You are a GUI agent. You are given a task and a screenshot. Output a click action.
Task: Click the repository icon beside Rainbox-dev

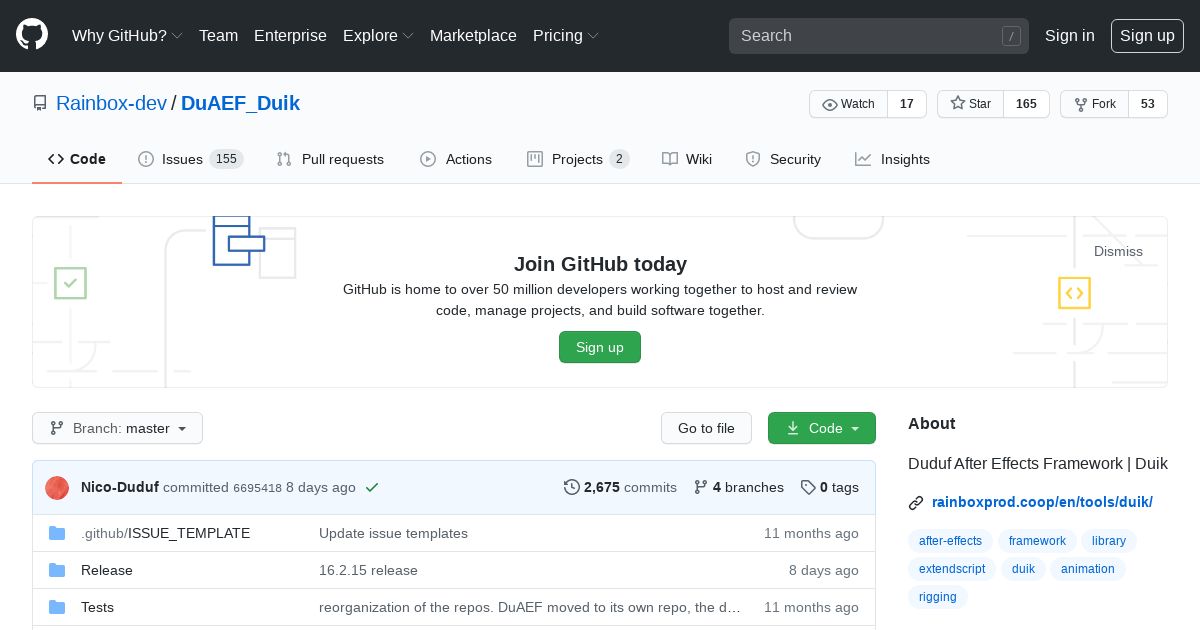[x=40, y=103]
